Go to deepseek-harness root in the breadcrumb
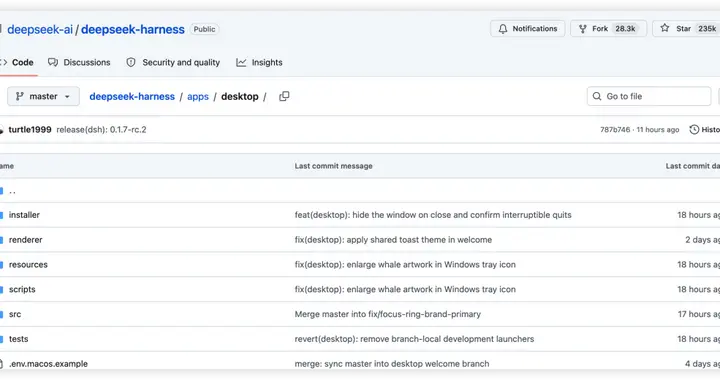This screenshot has height=380, width=720. (132, 96)
